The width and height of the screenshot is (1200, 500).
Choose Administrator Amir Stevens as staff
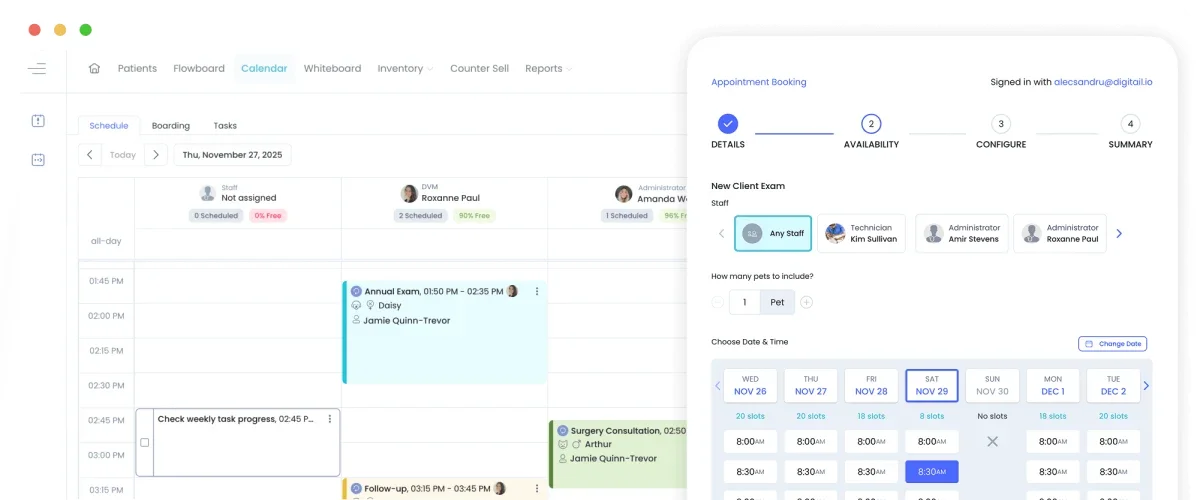coord(961,233)
